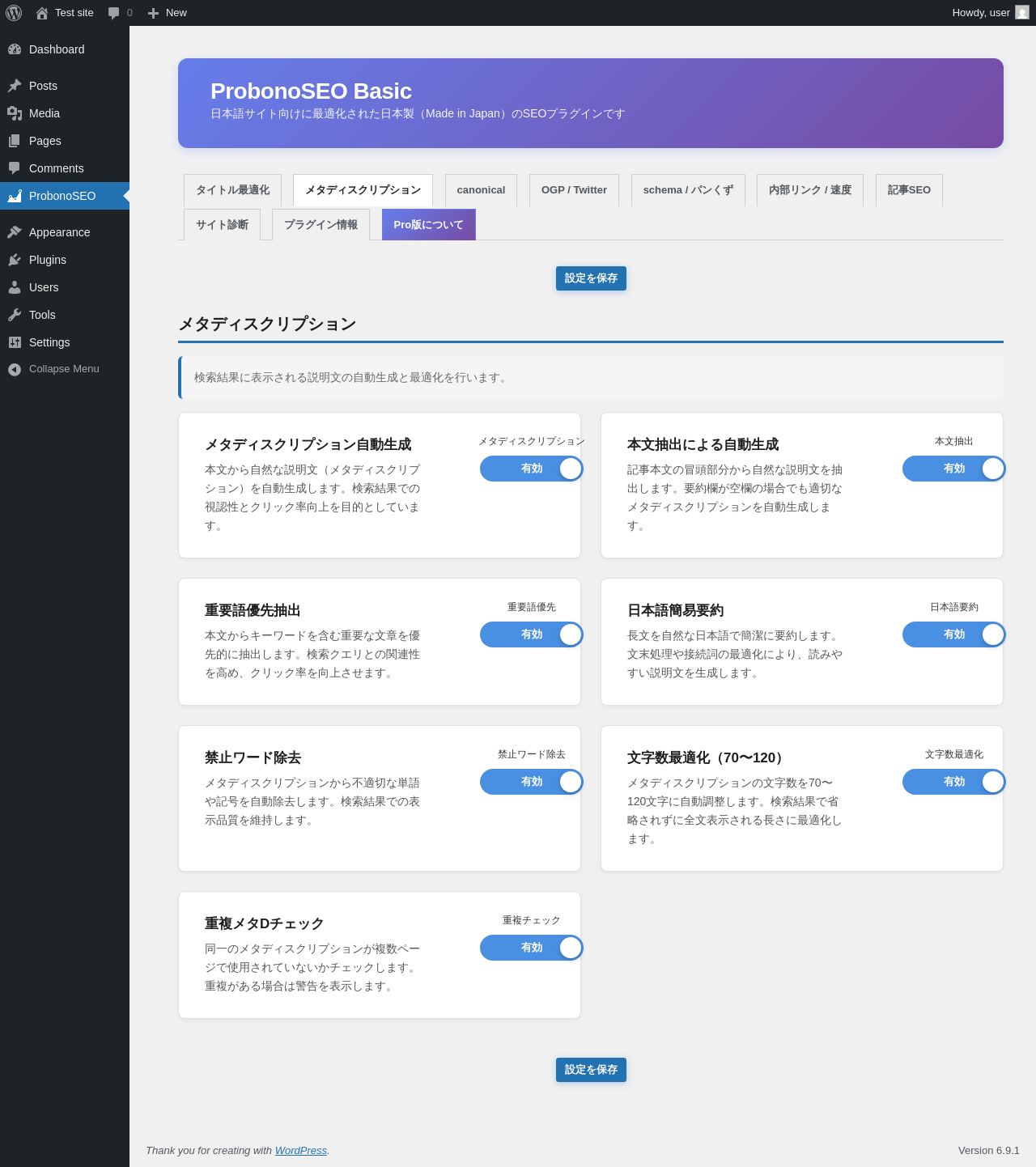Select the サイト診断 tab

[222, 225]
